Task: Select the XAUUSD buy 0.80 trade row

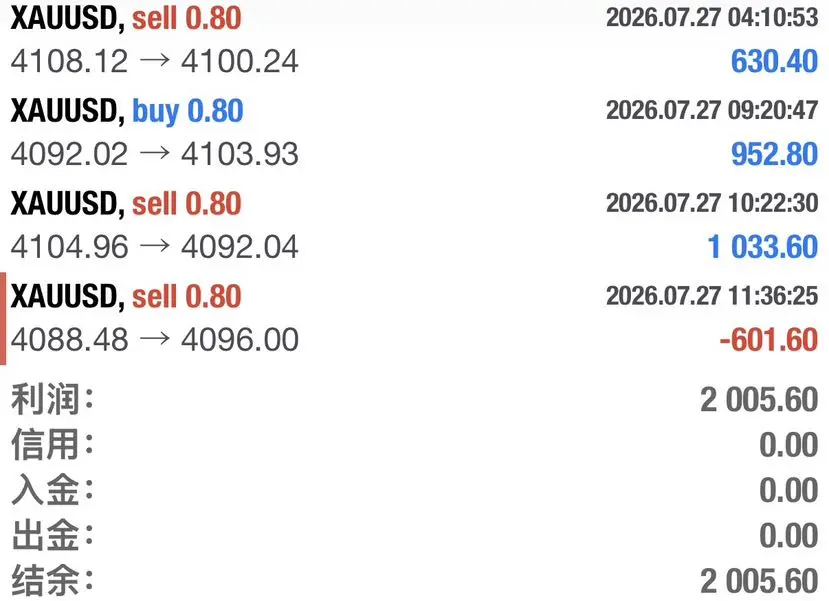Action: coord(414,132)
